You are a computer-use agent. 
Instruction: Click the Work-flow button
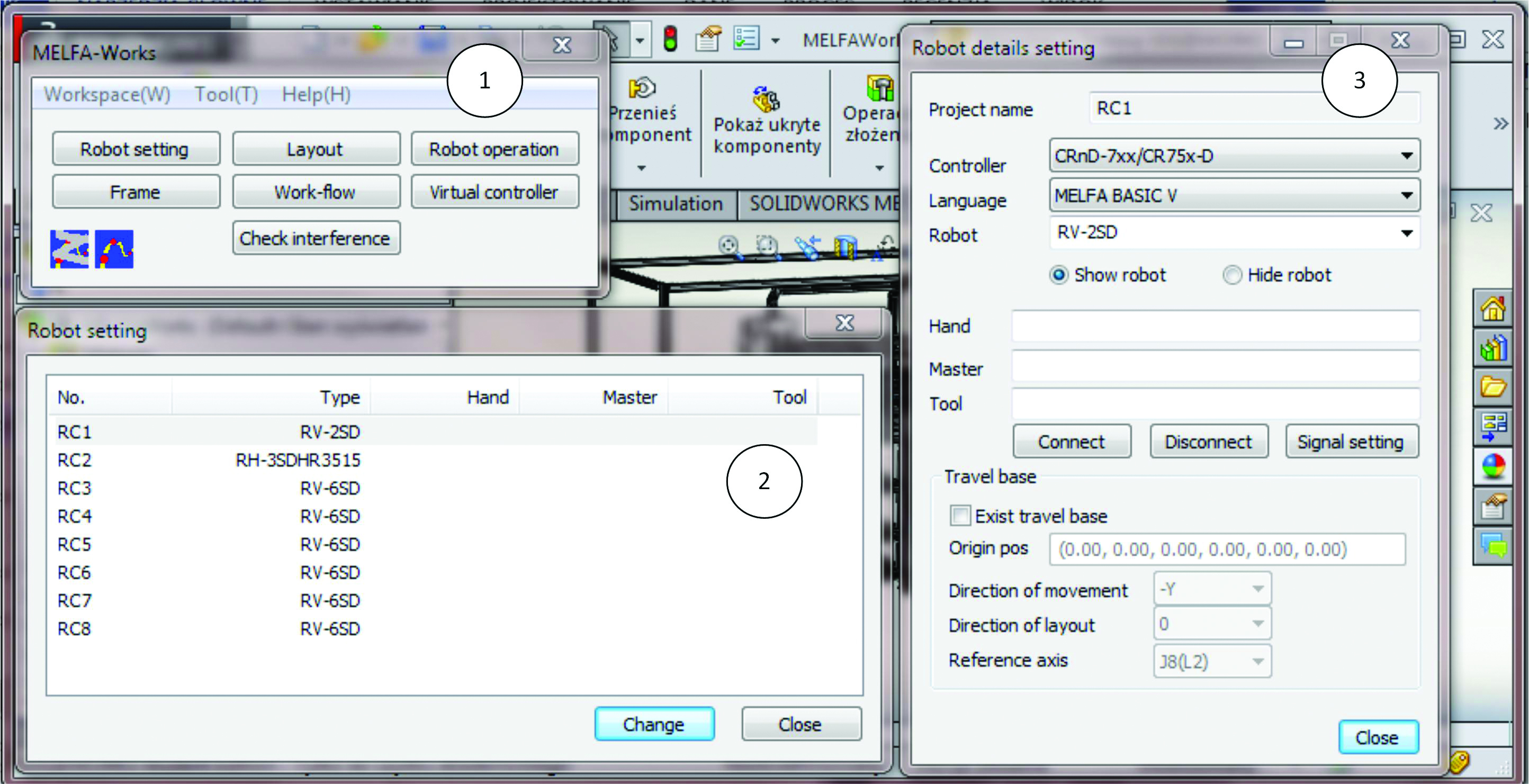(316, 192)
